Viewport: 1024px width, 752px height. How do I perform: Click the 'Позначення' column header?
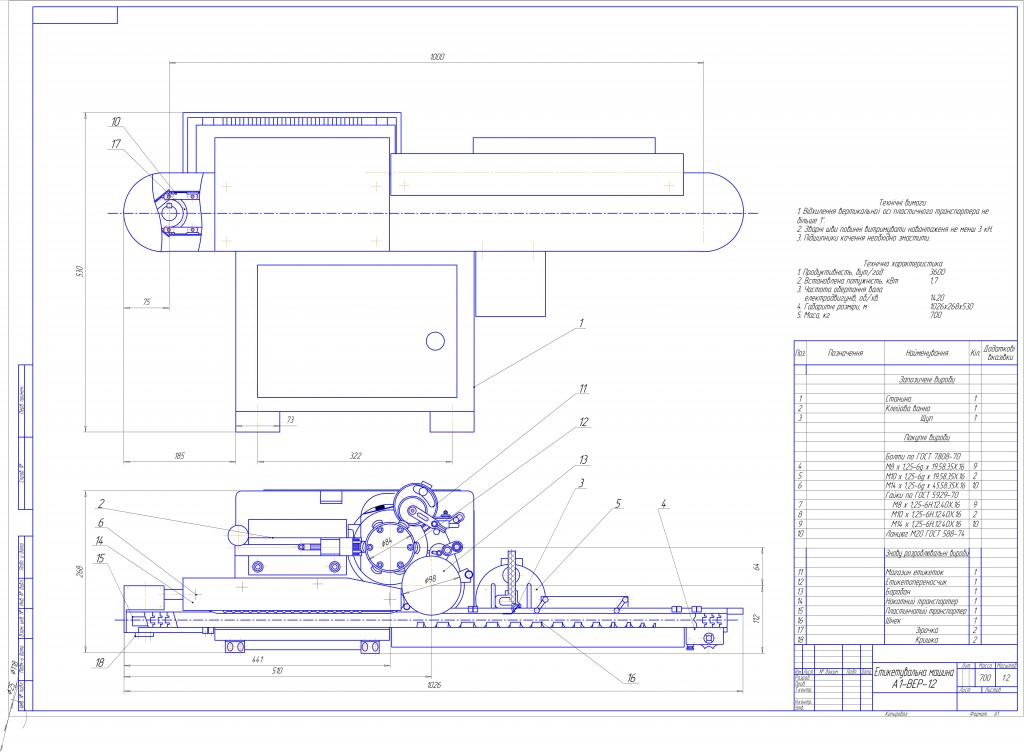coord(845,352)
